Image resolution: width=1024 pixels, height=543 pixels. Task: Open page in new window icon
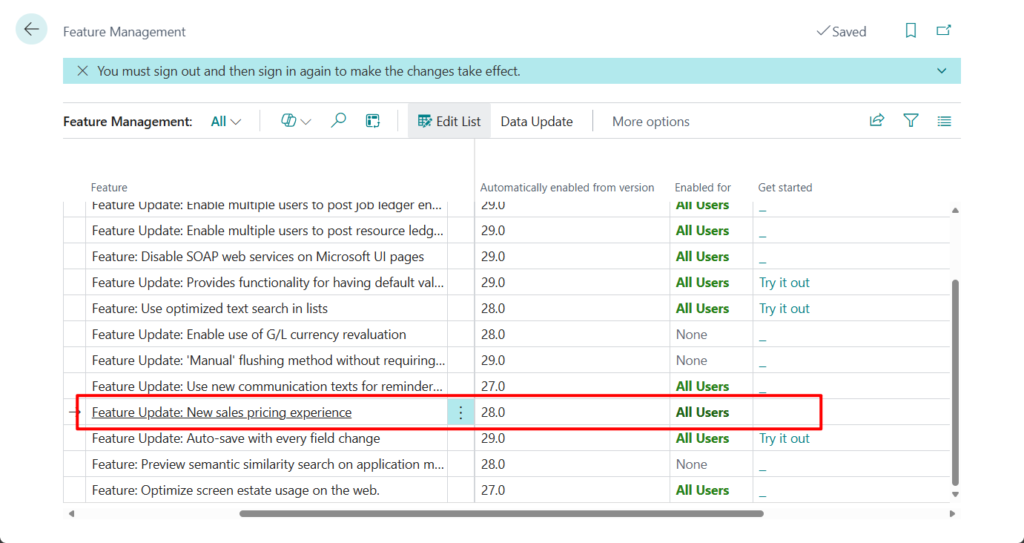click(943, 31)
